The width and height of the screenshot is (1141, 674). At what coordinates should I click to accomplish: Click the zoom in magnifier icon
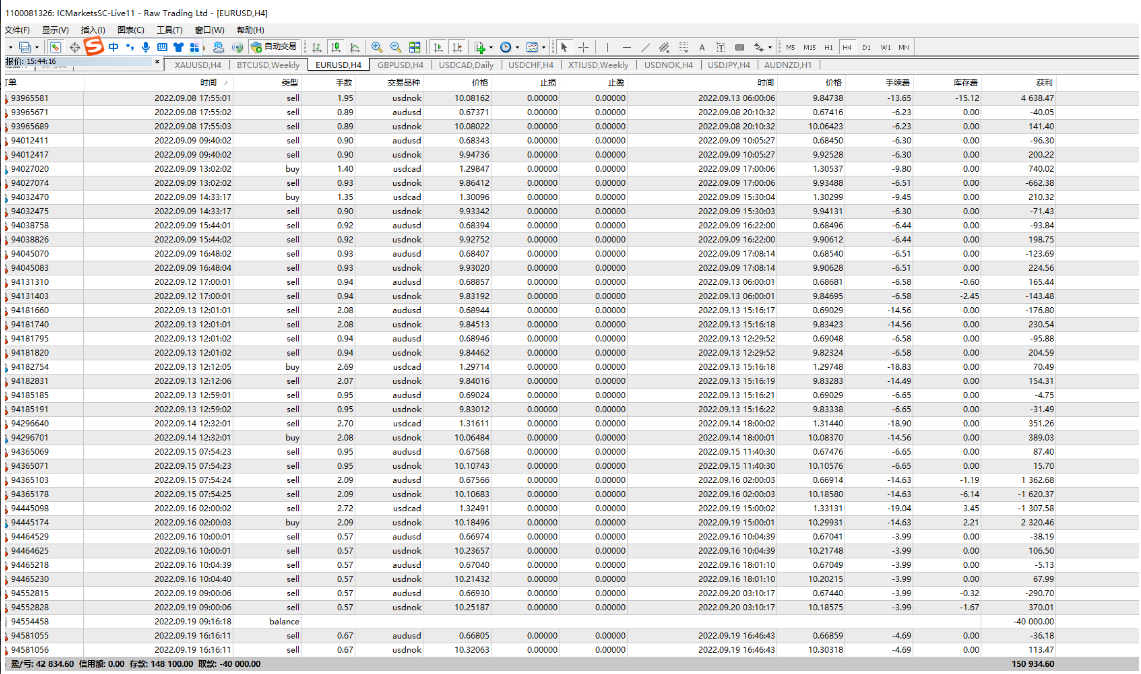(377, 47)
